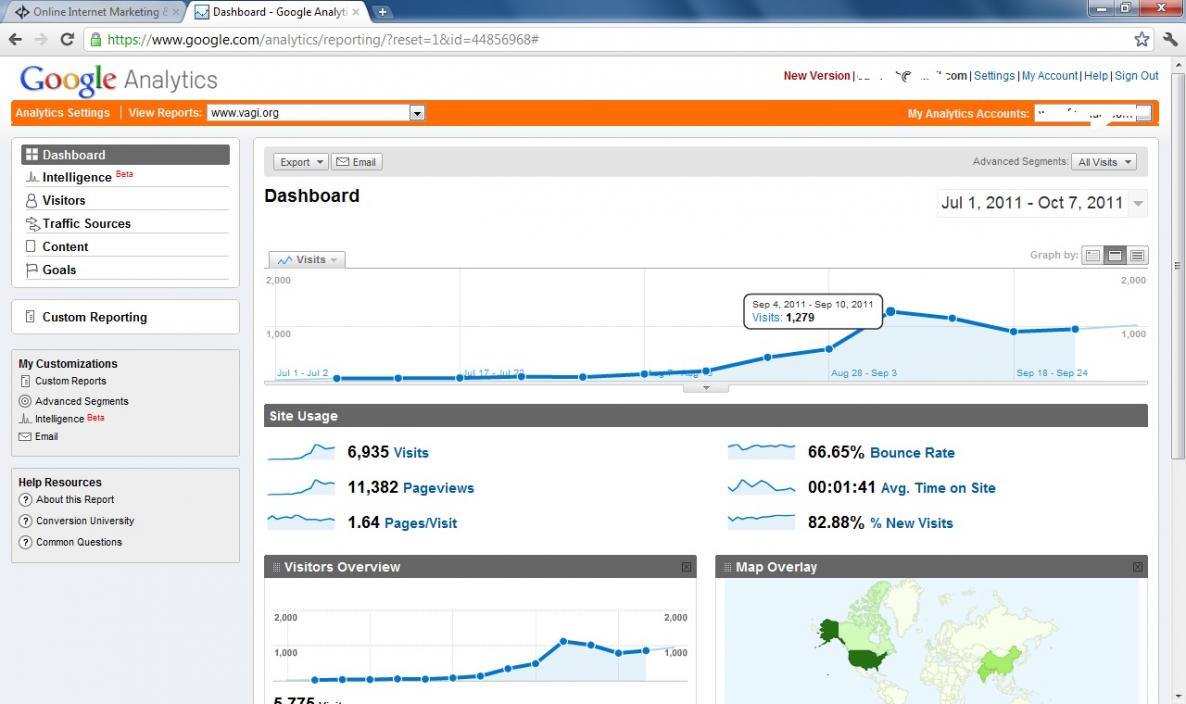Open a new browser tab
The width and height of the screenshot is (1186, 704).
click(382, 12)
